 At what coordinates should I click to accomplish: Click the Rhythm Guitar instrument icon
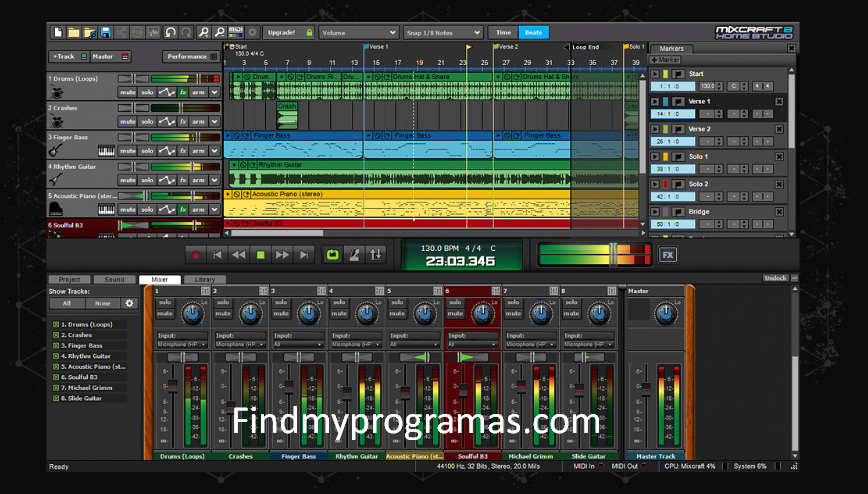click(x=56, y=179)
